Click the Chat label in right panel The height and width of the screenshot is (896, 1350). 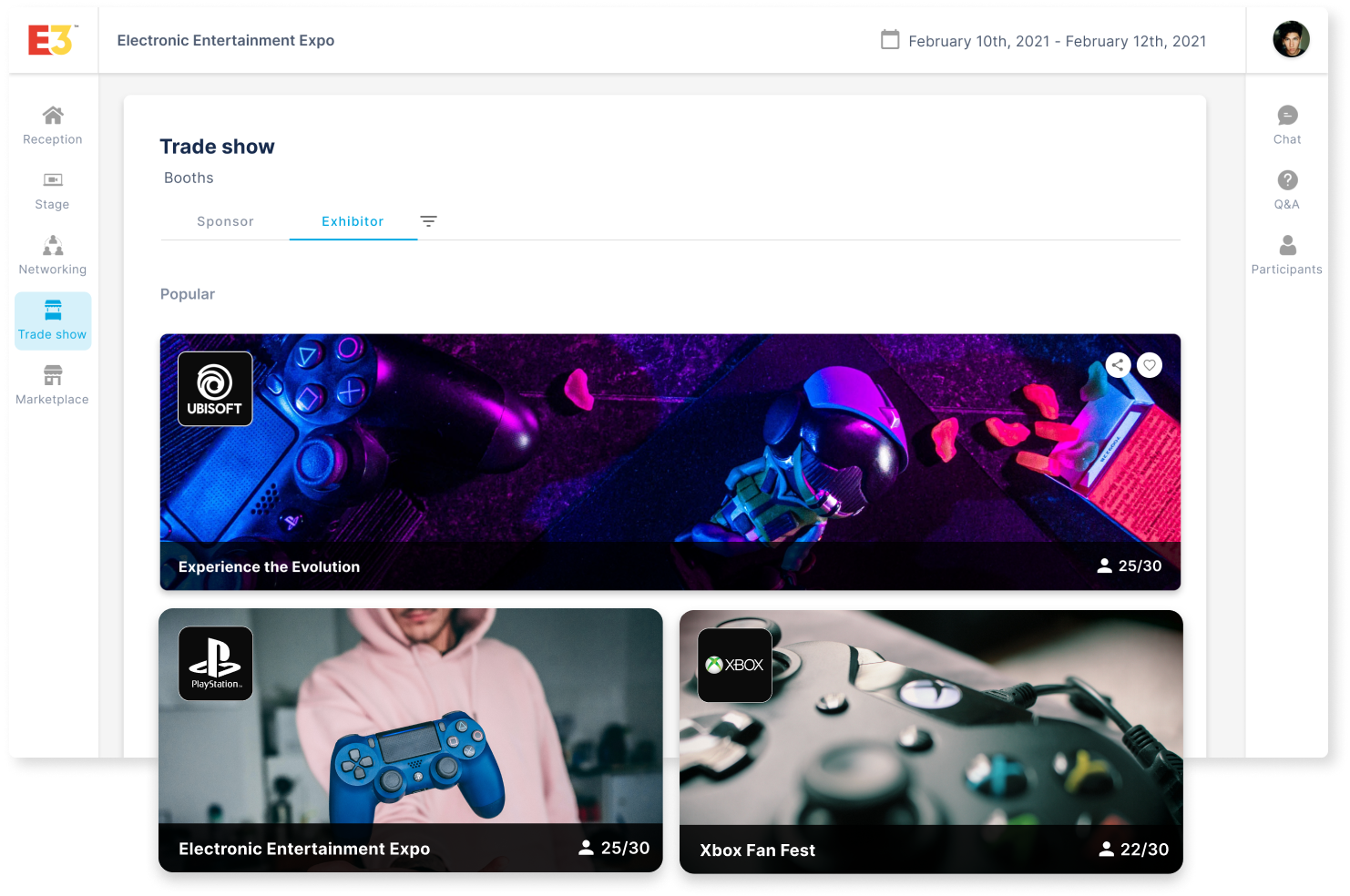1287,139
